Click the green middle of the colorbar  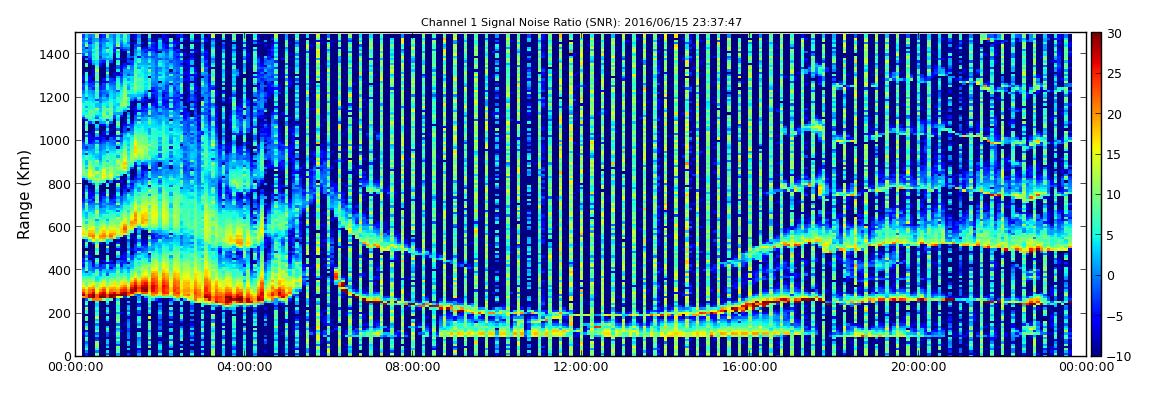click(1096, 194)
